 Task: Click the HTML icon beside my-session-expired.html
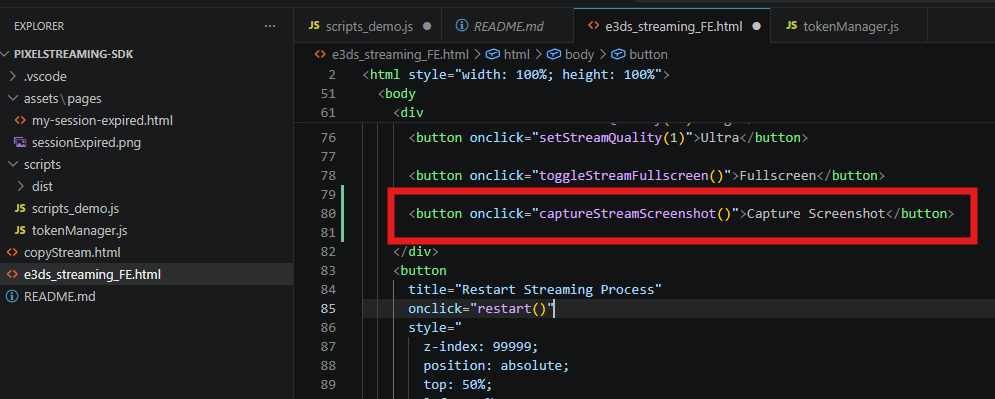pos(20,121)
